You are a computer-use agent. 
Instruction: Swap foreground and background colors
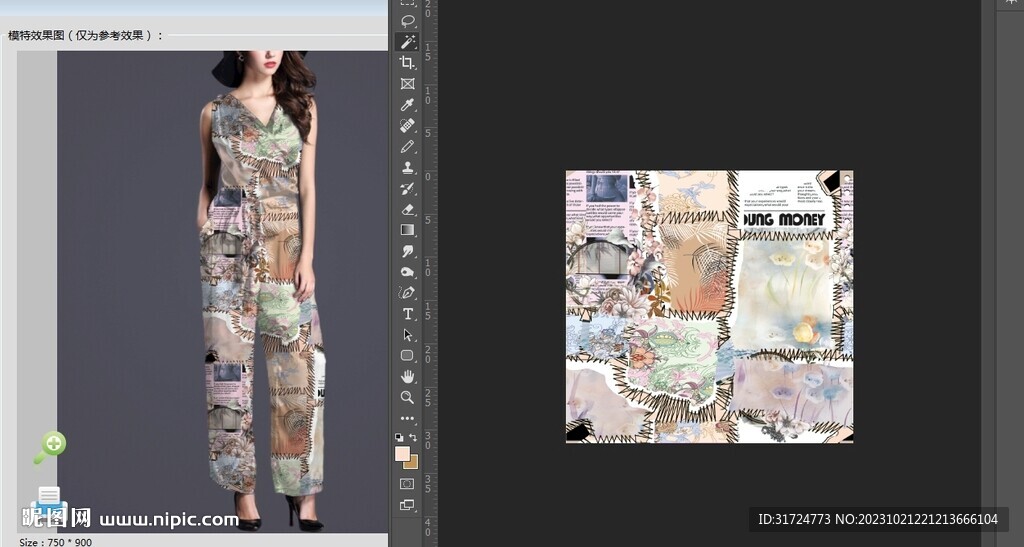[x=413, y=438]
